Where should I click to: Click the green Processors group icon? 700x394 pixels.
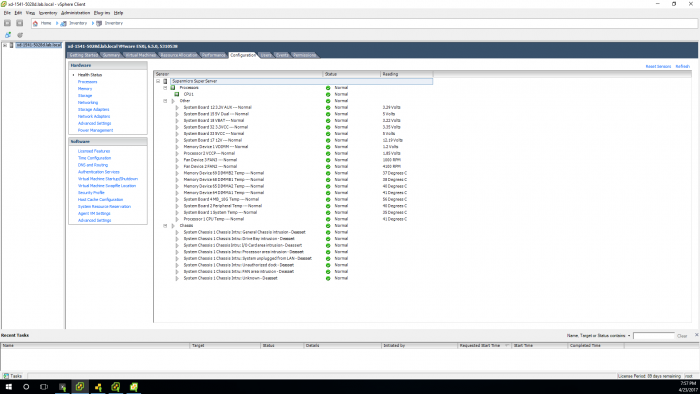click(x=173, y=88)
